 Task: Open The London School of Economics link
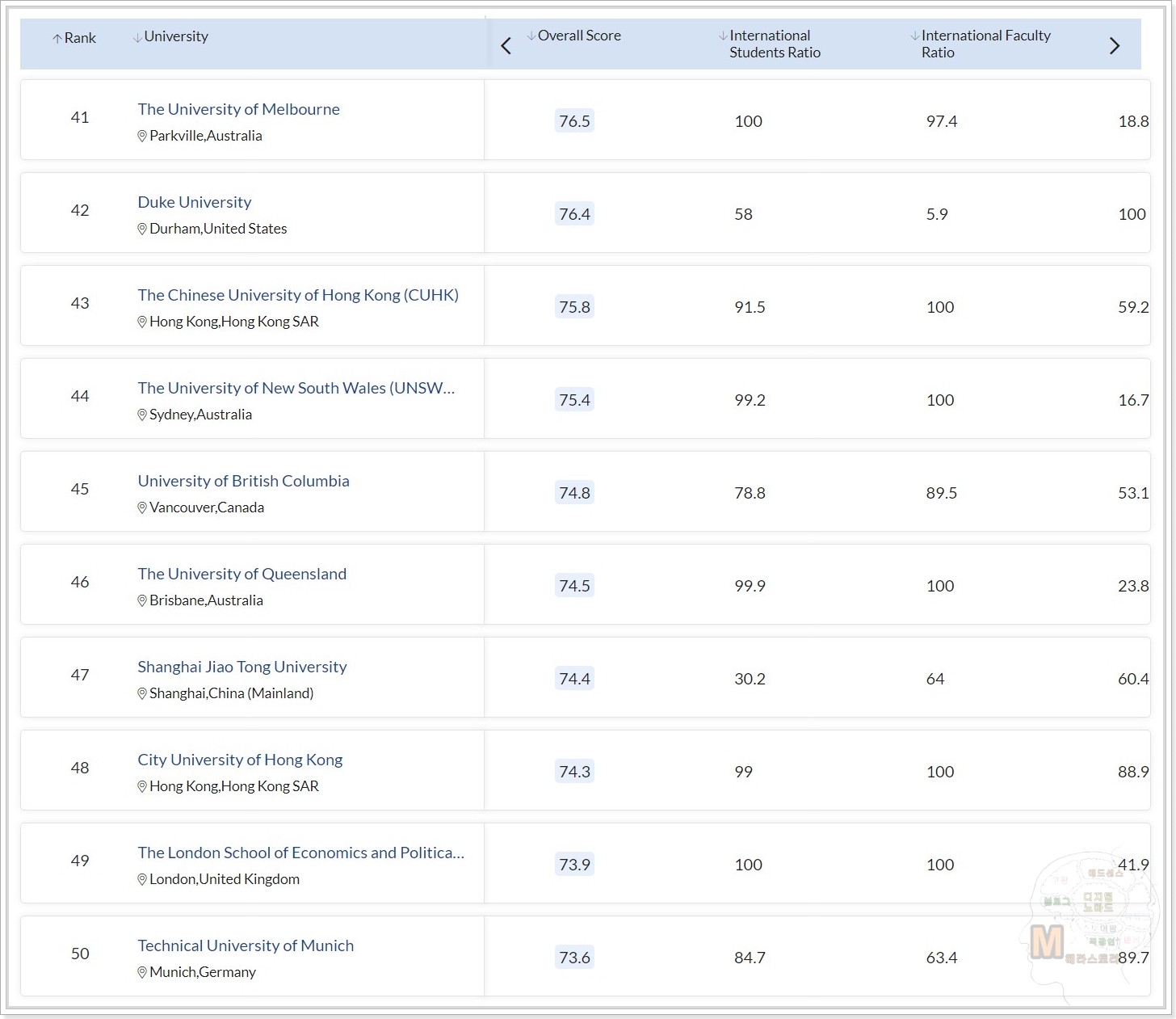[300, 853]
